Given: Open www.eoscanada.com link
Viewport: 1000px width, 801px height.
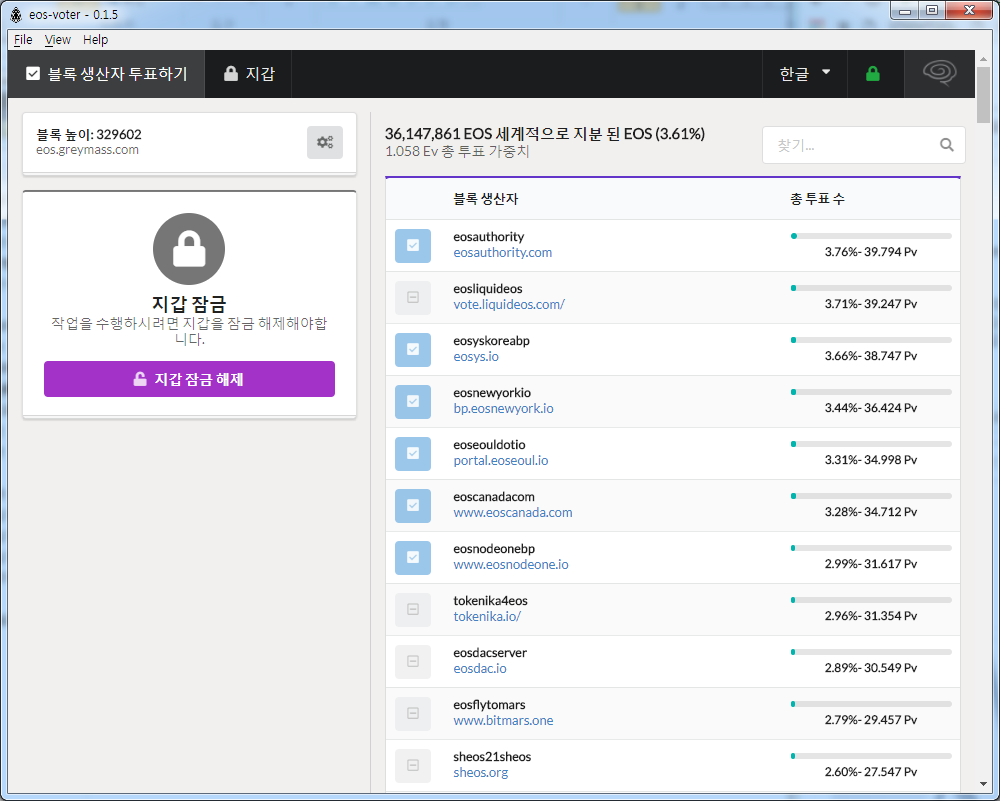Looking at the screenshot, I should point(513,513).
